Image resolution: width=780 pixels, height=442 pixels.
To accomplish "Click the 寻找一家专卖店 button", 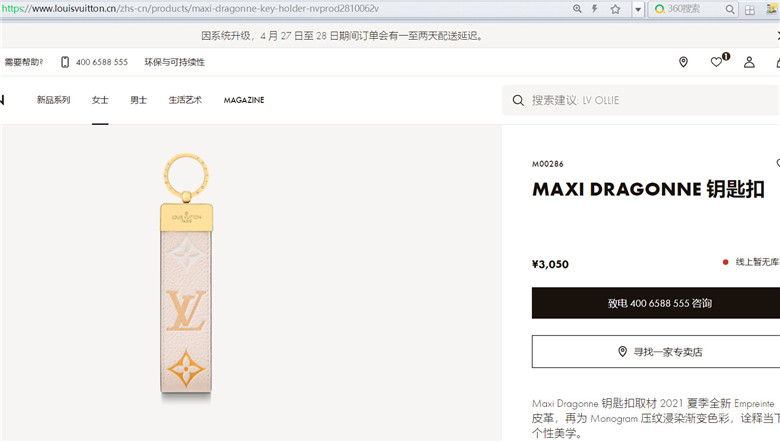I will coord(656,352).
